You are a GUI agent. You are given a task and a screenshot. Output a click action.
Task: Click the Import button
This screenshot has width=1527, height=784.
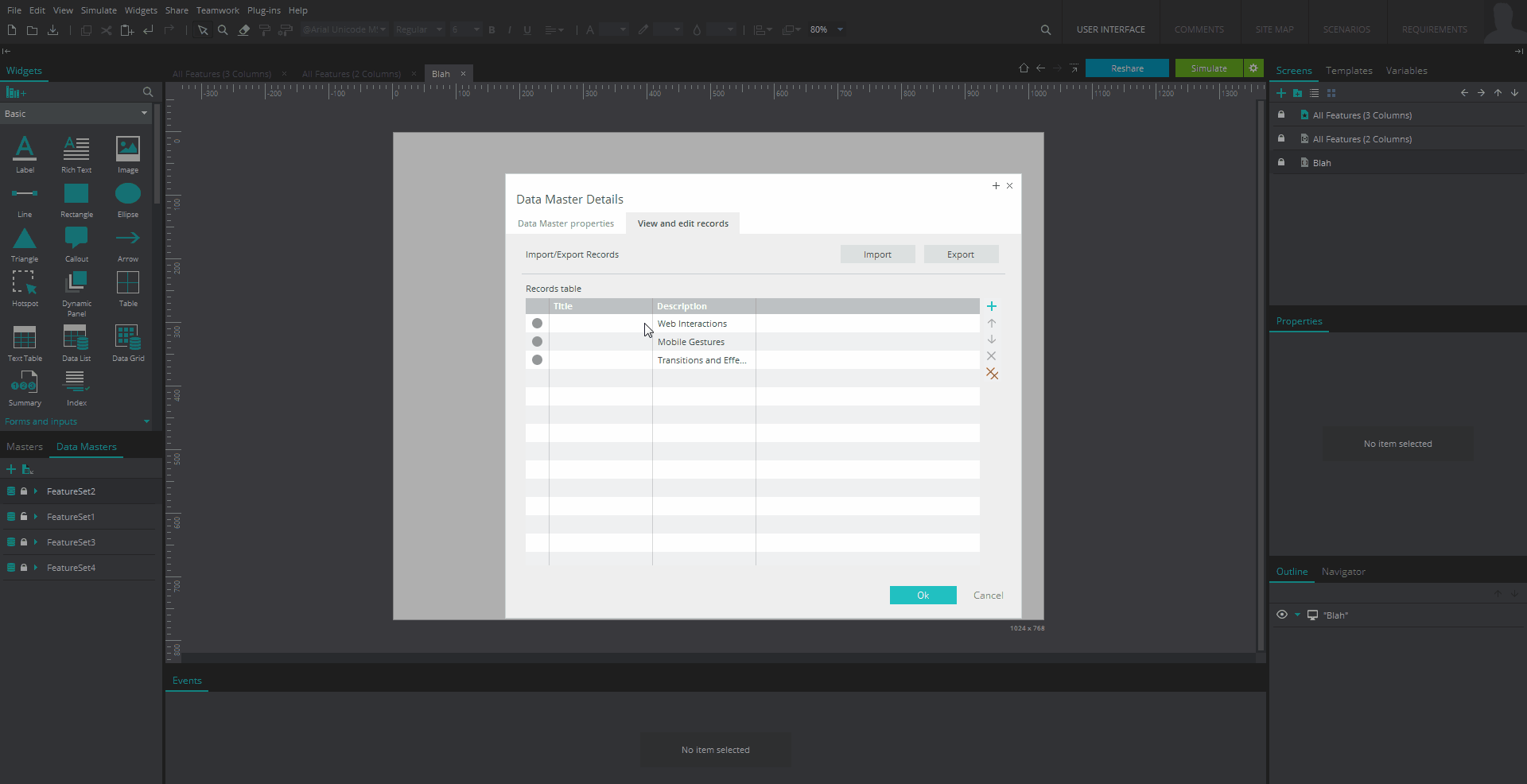(877, 254)
